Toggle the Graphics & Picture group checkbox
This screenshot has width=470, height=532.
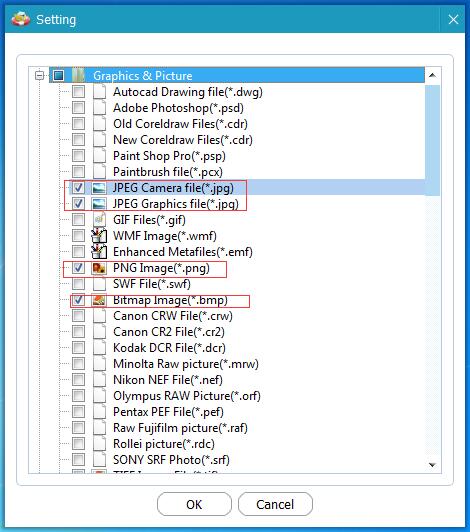(x=58, y=75)
